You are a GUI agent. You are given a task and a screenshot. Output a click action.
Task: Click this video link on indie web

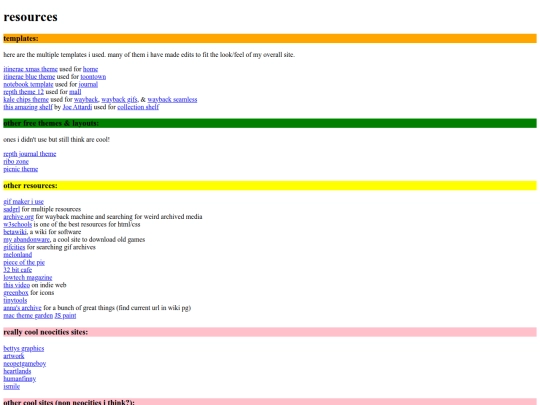(x=17, y=285)
